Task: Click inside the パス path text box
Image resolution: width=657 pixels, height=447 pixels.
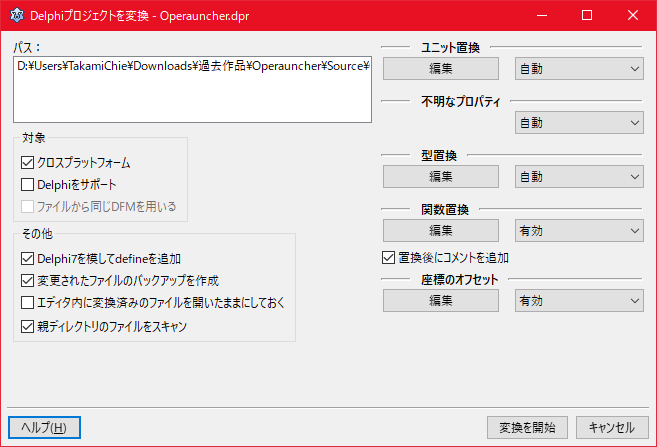Action: point(192,90)
